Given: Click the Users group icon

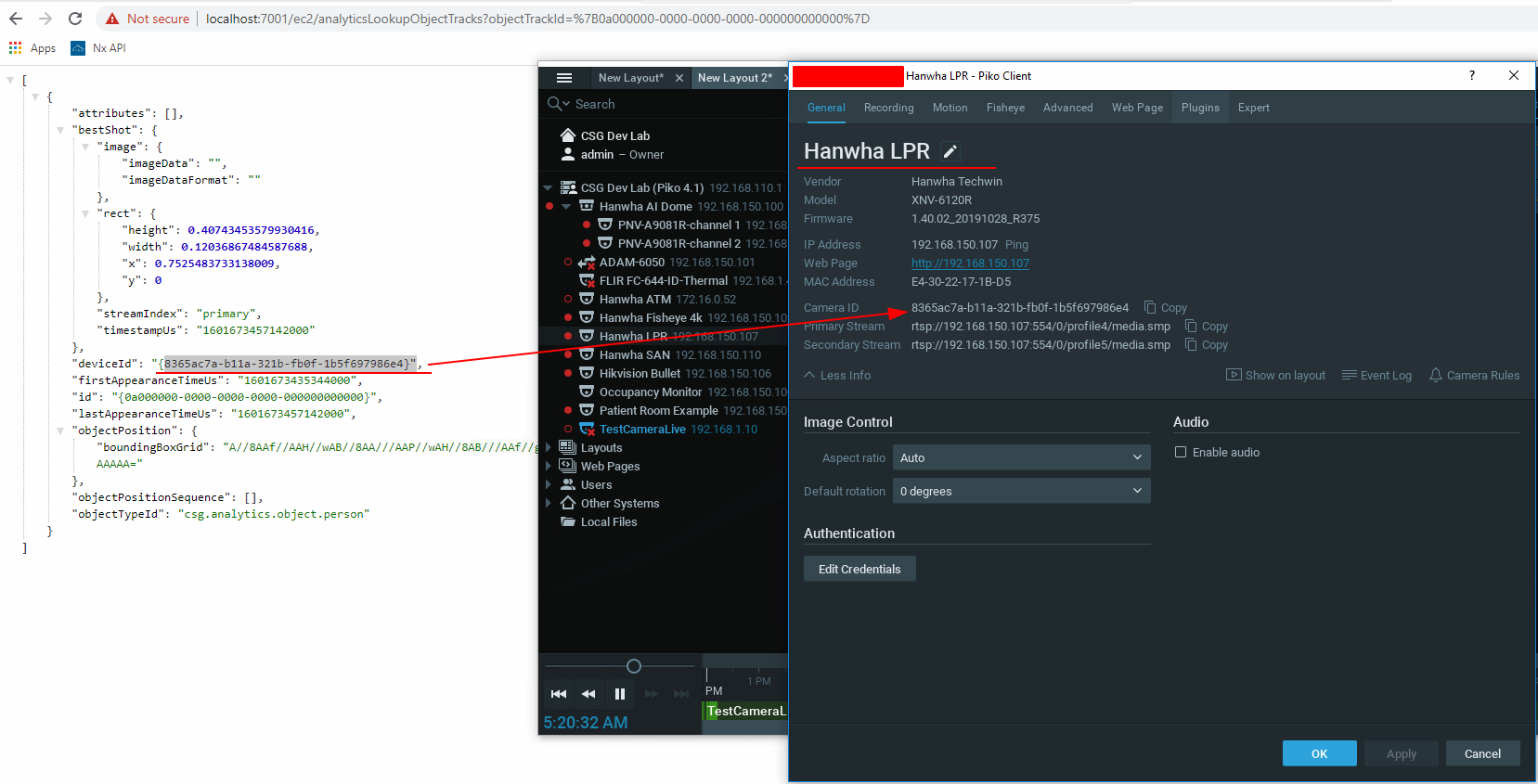Looking at the screenshot, I should coord(568,484).
